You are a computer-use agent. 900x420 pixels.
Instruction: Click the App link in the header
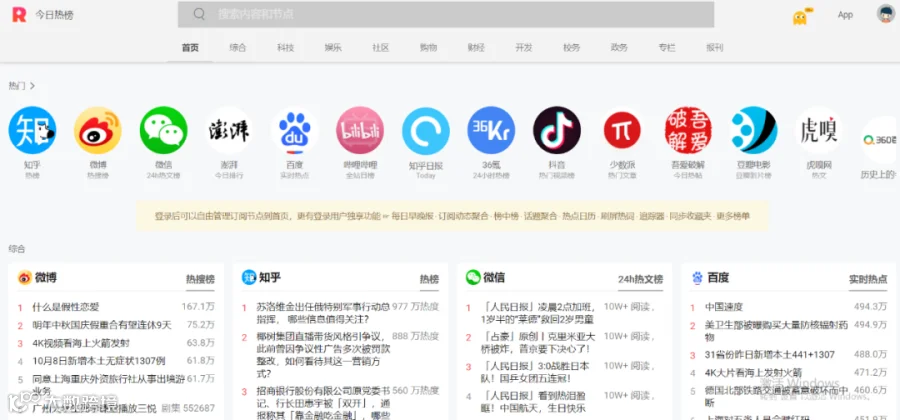click(845, 15)
